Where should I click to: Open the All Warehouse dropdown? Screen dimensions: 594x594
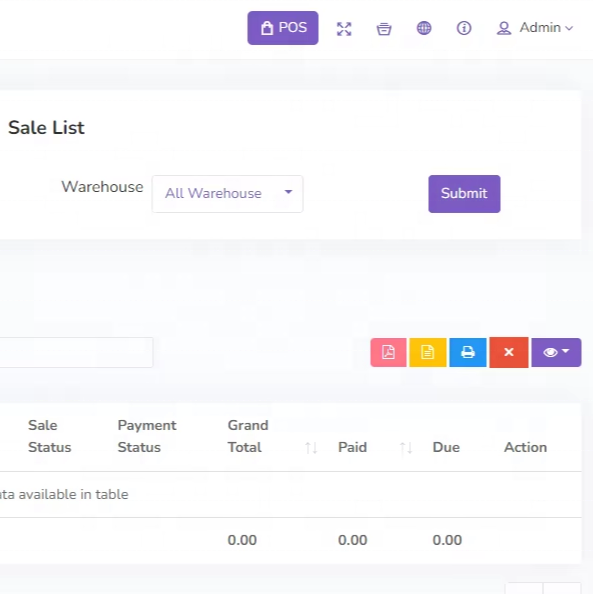point(227,194)
